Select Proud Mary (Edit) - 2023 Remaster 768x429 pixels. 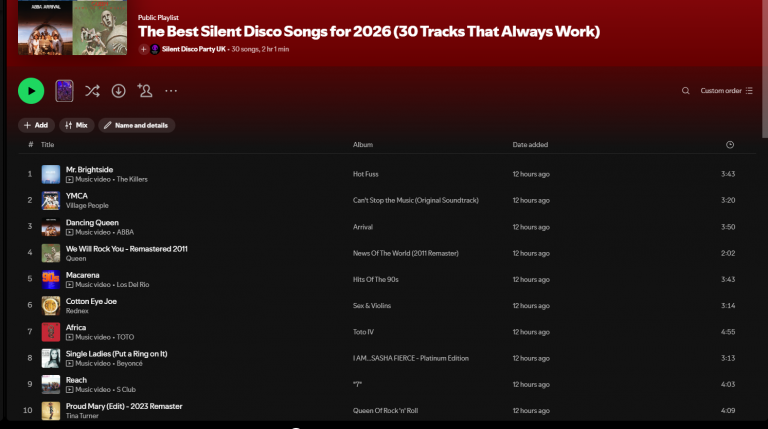(124, 406)
